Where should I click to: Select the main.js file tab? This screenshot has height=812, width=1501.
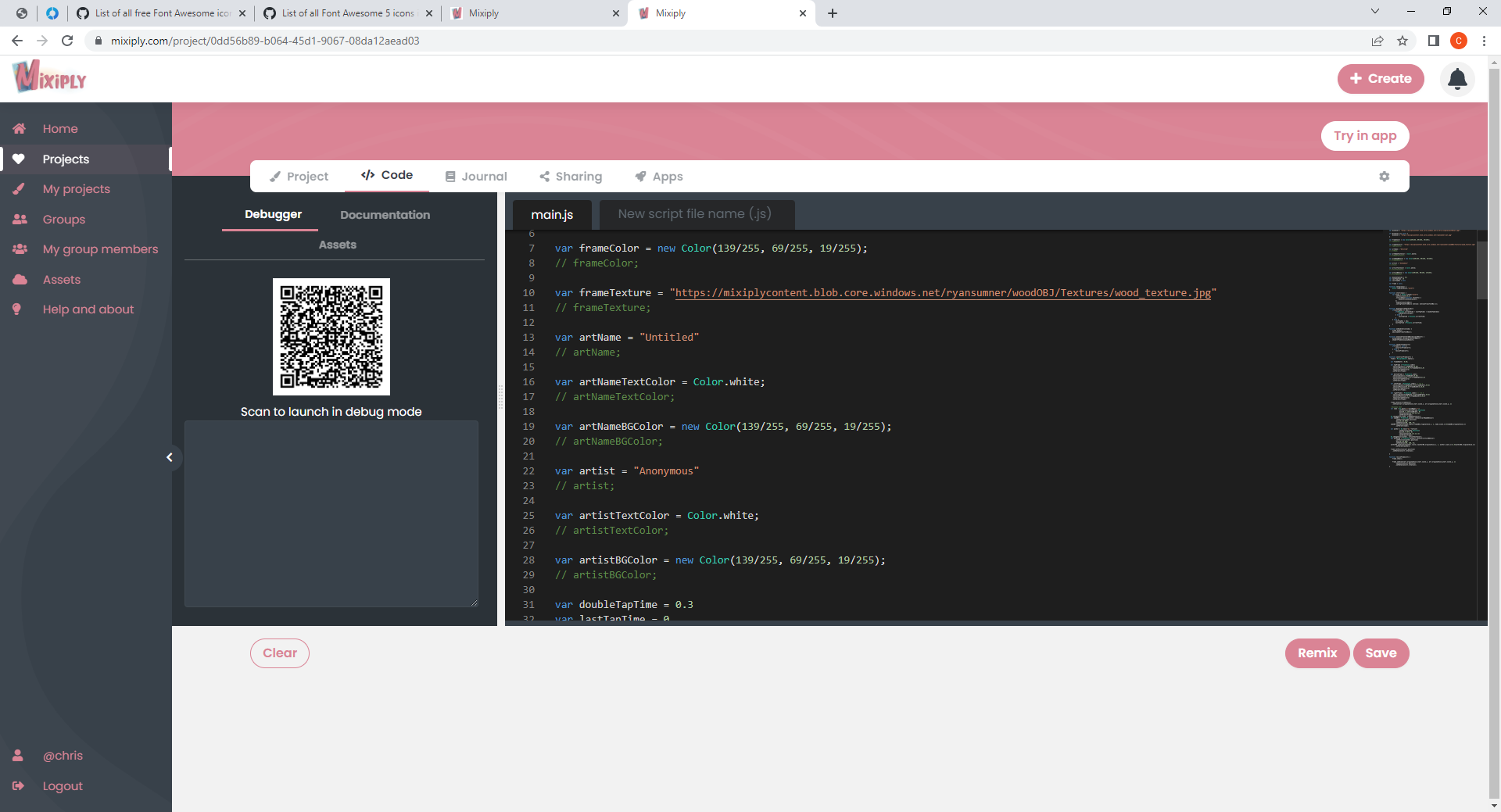(x=552, y=214)
